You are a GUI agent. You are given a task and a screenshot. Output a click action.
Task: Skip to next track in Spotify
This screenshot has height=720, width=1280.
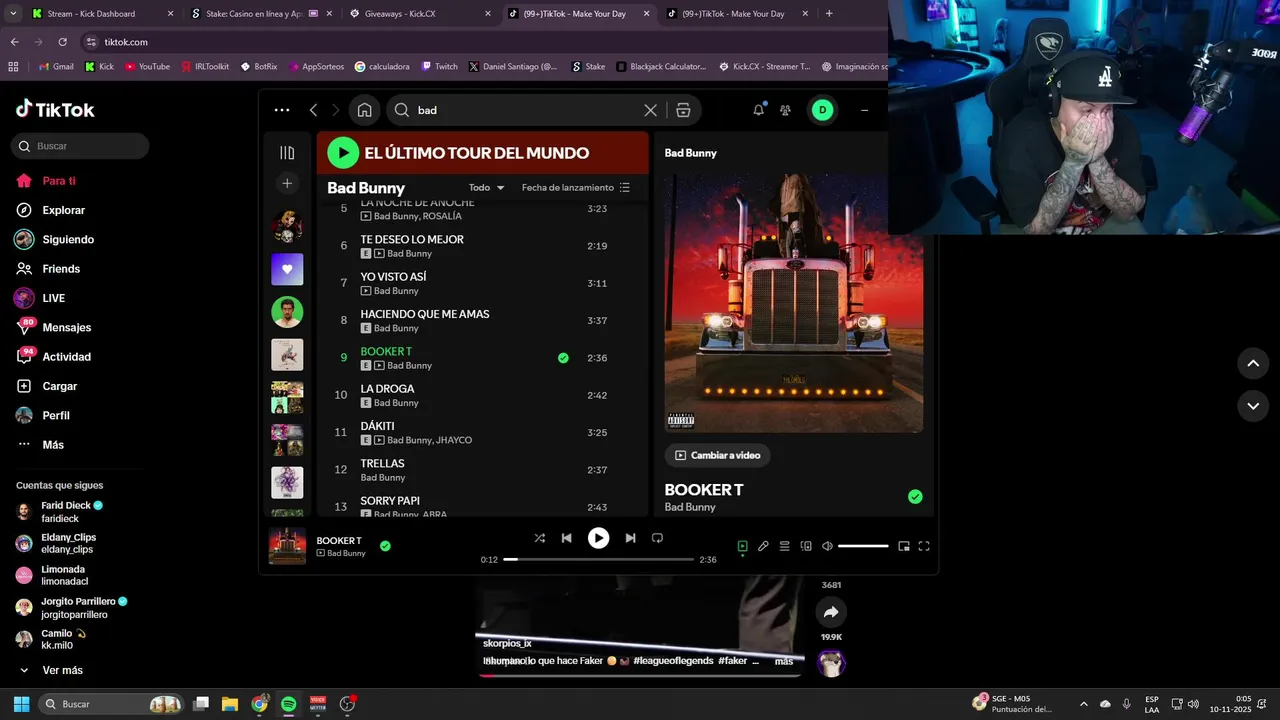[x=630, y=538]
